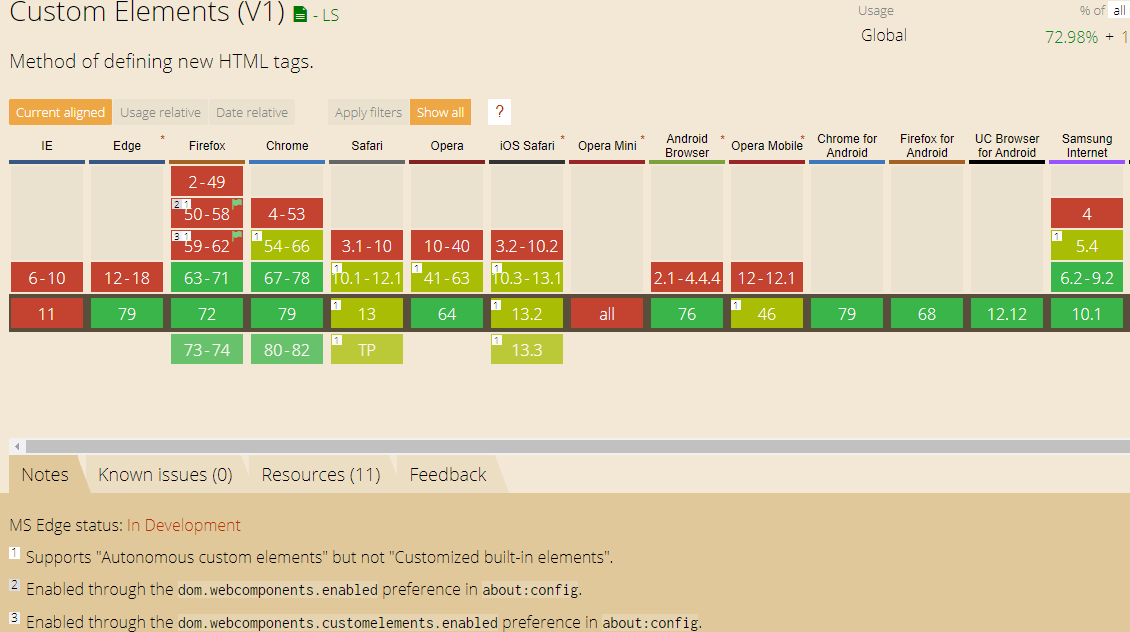
Task: Click Chrome versions 54-66 cell
Action: tap(287, 245)
